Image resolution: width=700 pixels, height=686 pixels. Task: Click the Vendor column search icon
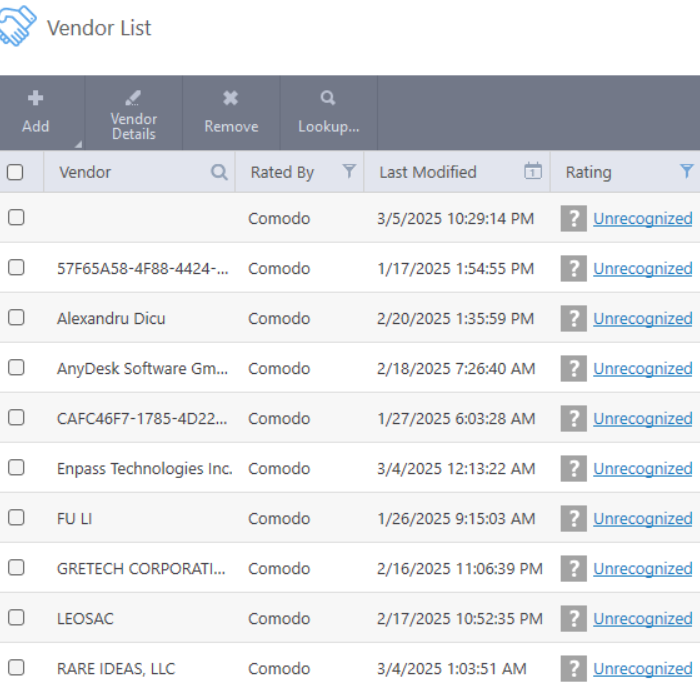click(x=219, y=172)
